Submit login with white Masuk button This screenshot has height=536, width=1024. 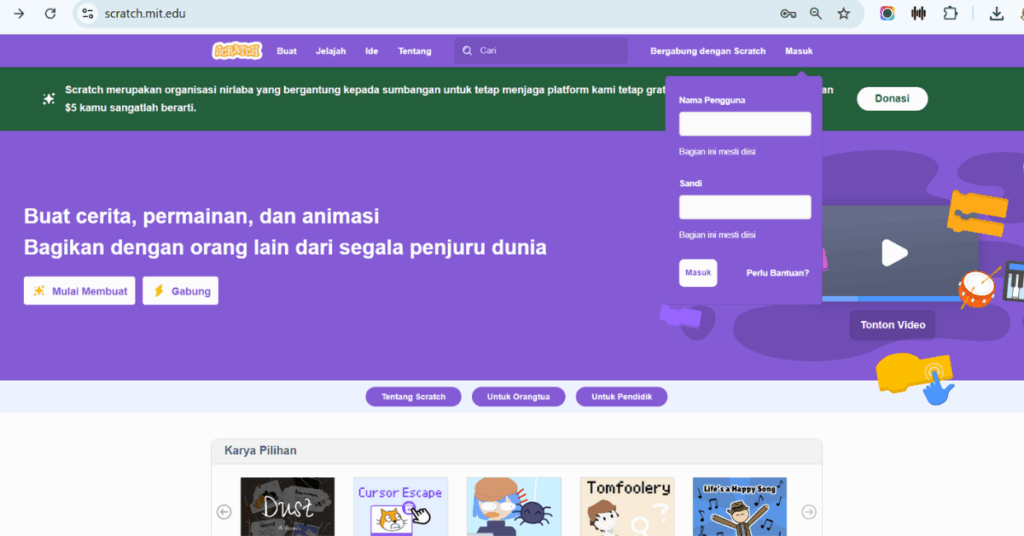[698, 273]
